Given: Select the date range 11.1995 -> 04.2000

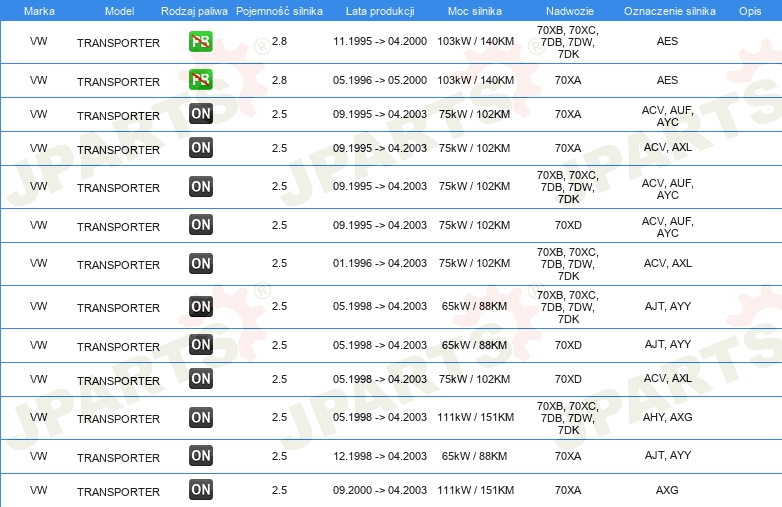Looking at the screenshot, I should (x=380, y=41).
